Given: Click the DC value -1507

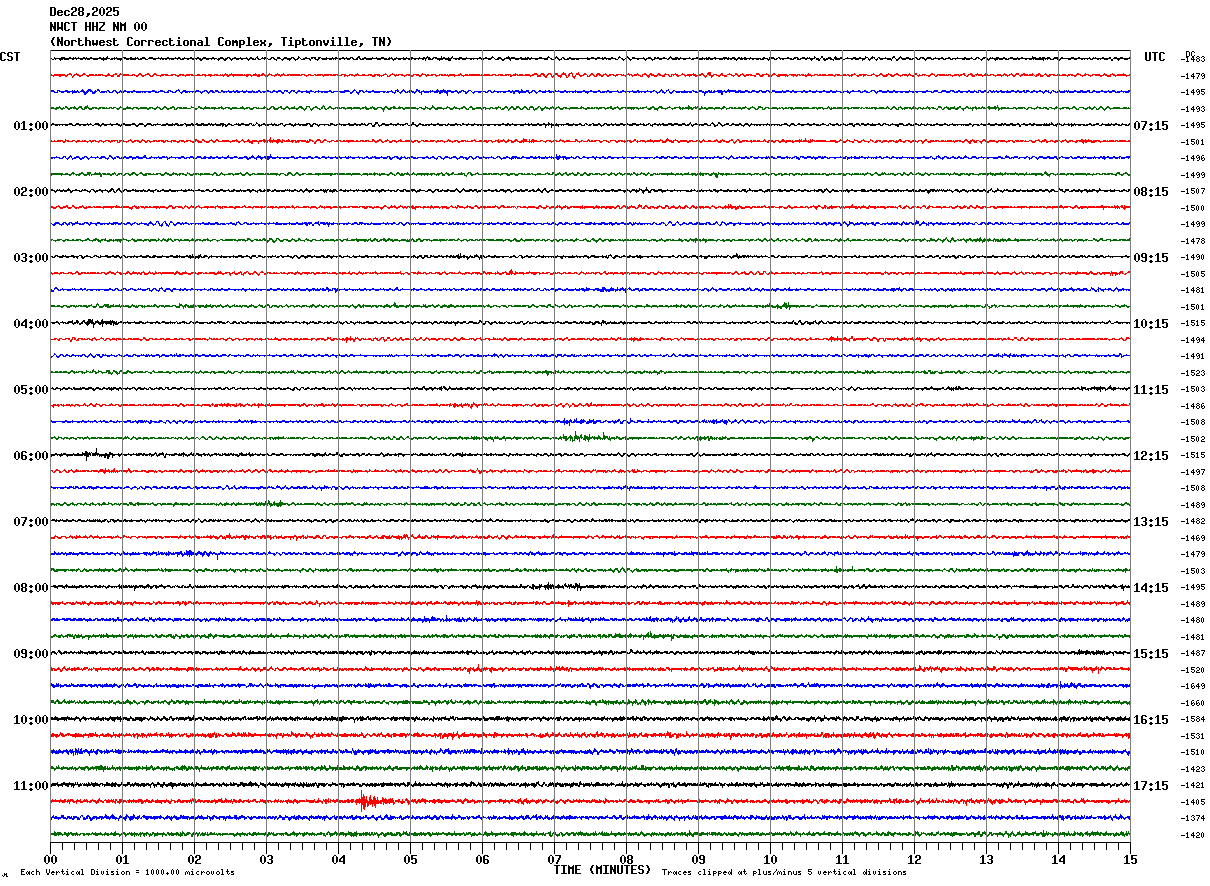Looking at the screenshot, I should click(x=1193, y=192).
